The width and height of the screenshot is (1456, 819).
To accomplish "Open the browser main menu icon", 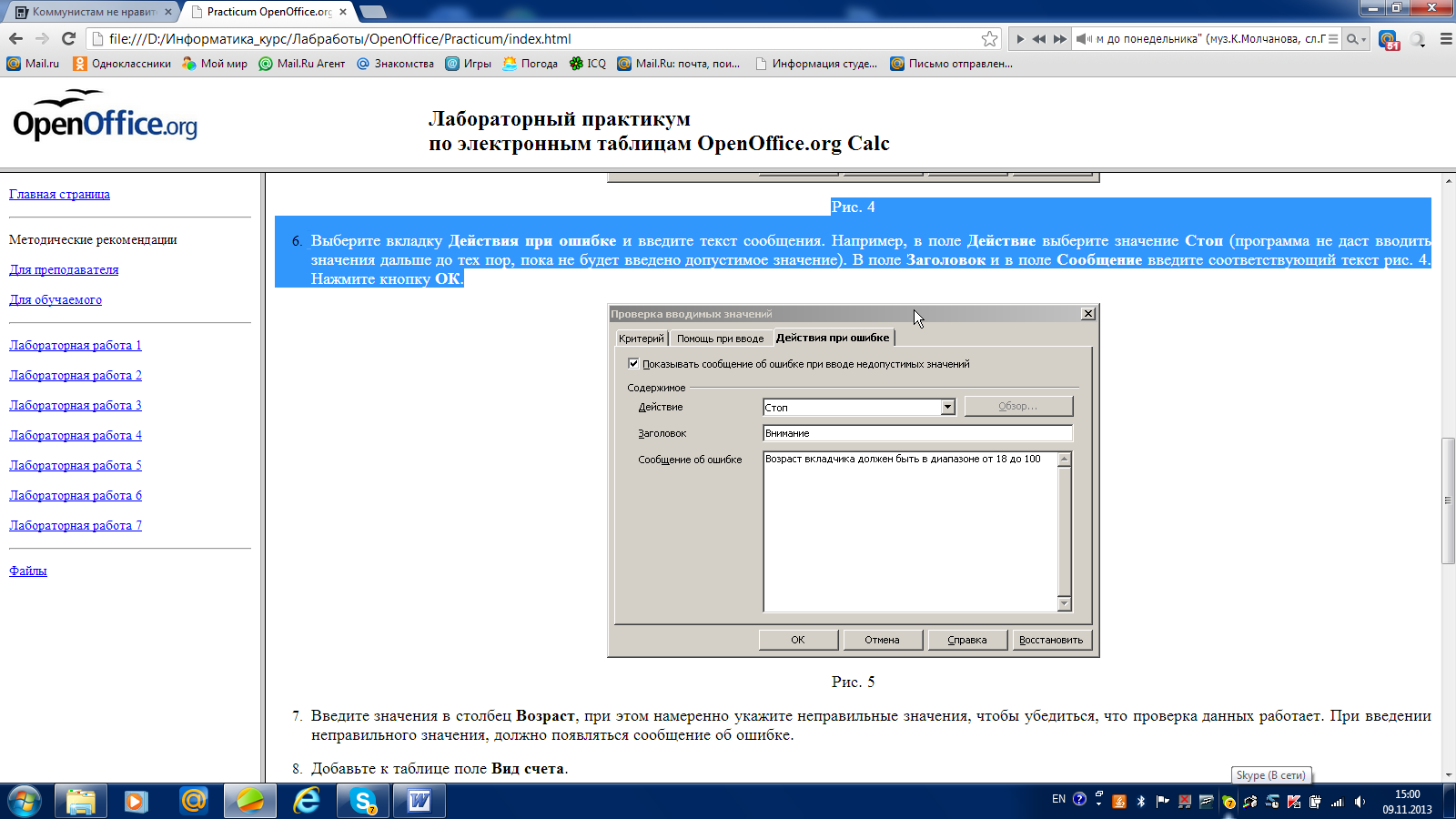I will coord(1445,39).
